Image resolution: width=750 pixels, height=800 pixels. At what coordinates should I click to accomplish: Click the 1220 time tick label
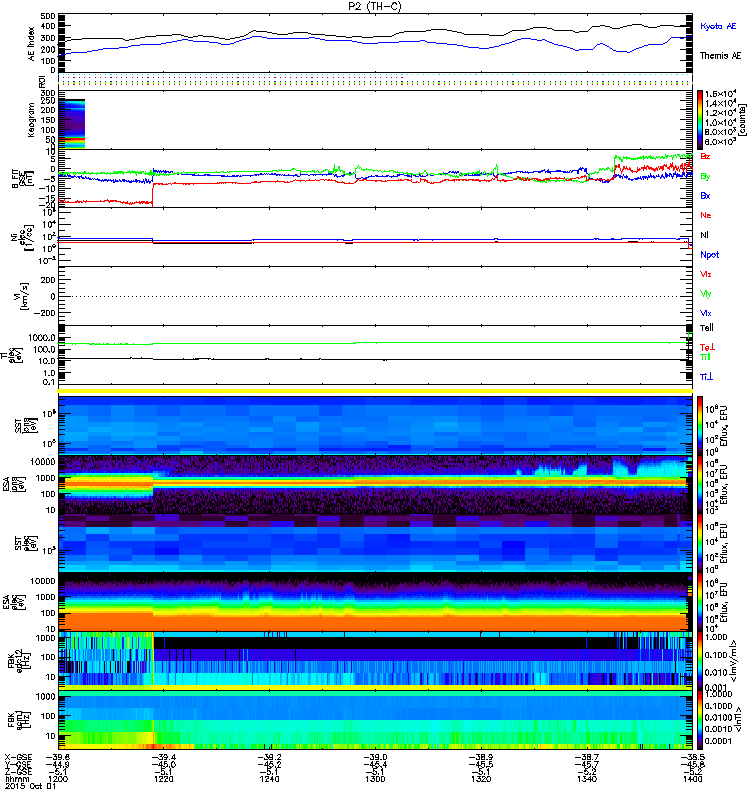[163, 779]
